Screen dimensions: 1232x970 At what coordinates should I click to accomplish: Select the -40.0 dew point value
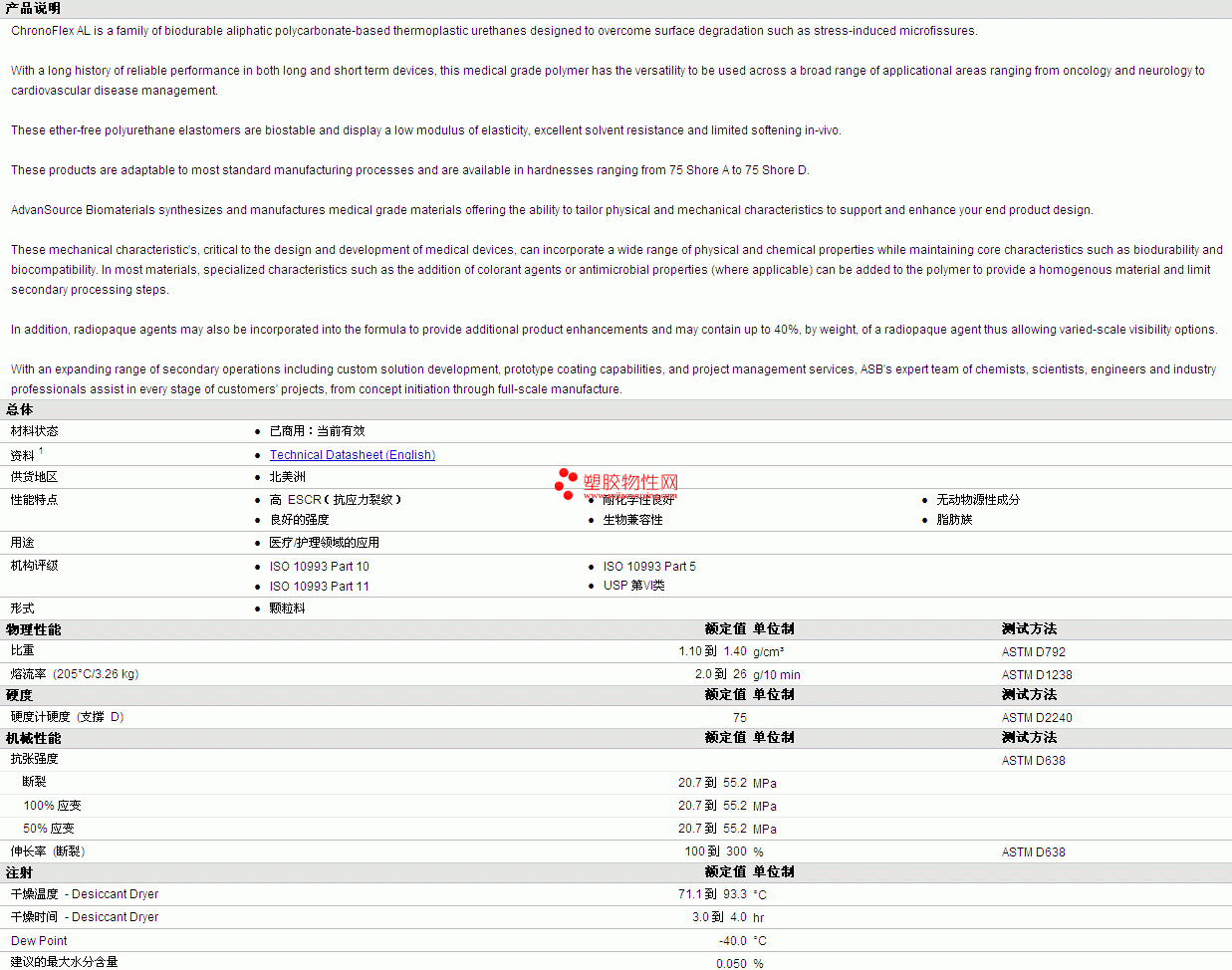733,941
